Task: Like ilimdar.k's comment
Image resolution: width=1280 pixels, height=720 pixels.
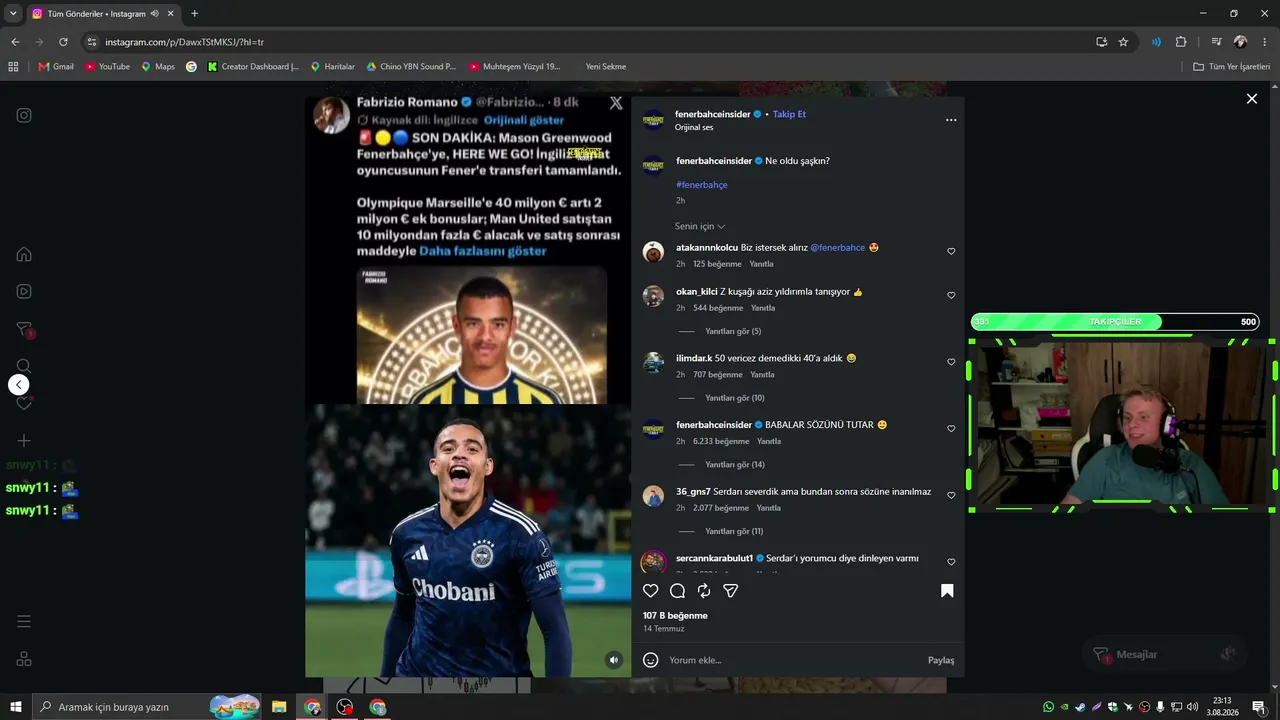Action: (x=951, y=362)
